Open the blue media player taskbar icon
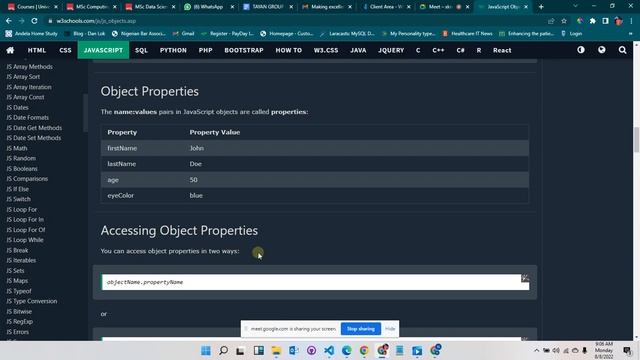 click(x=417, y=351)
